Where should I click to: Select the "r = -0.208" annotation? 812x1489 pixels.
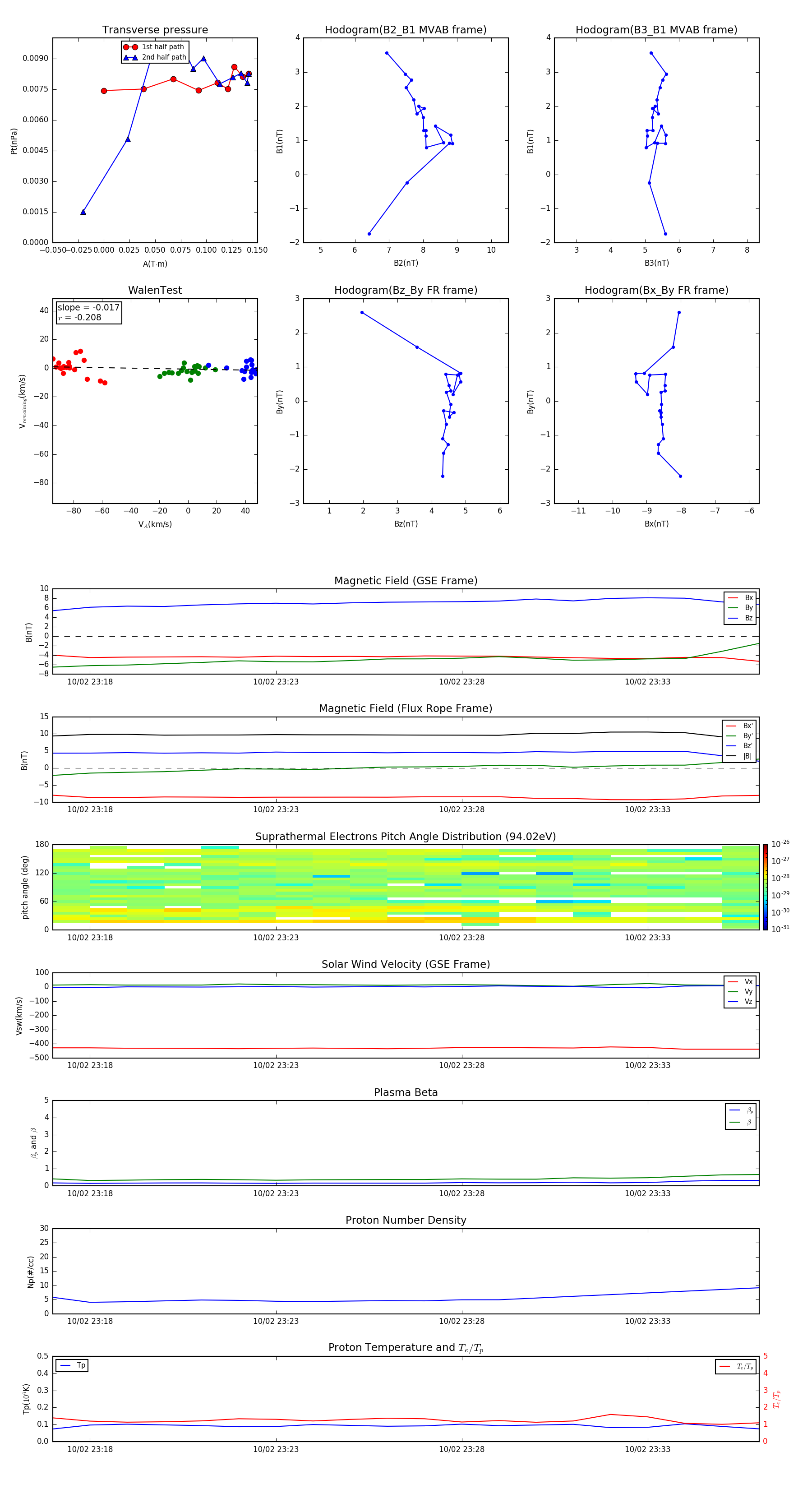click(x=80, y=318)
